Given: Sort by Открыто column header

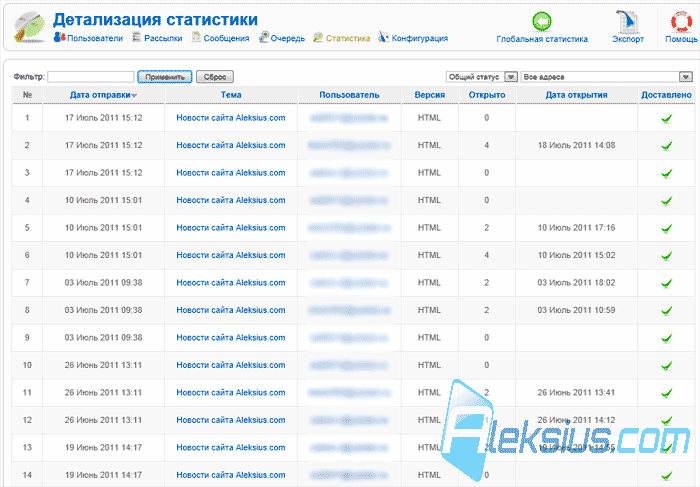Looking at the screenshot, I should pyautogui.click(x=487, y=95).
